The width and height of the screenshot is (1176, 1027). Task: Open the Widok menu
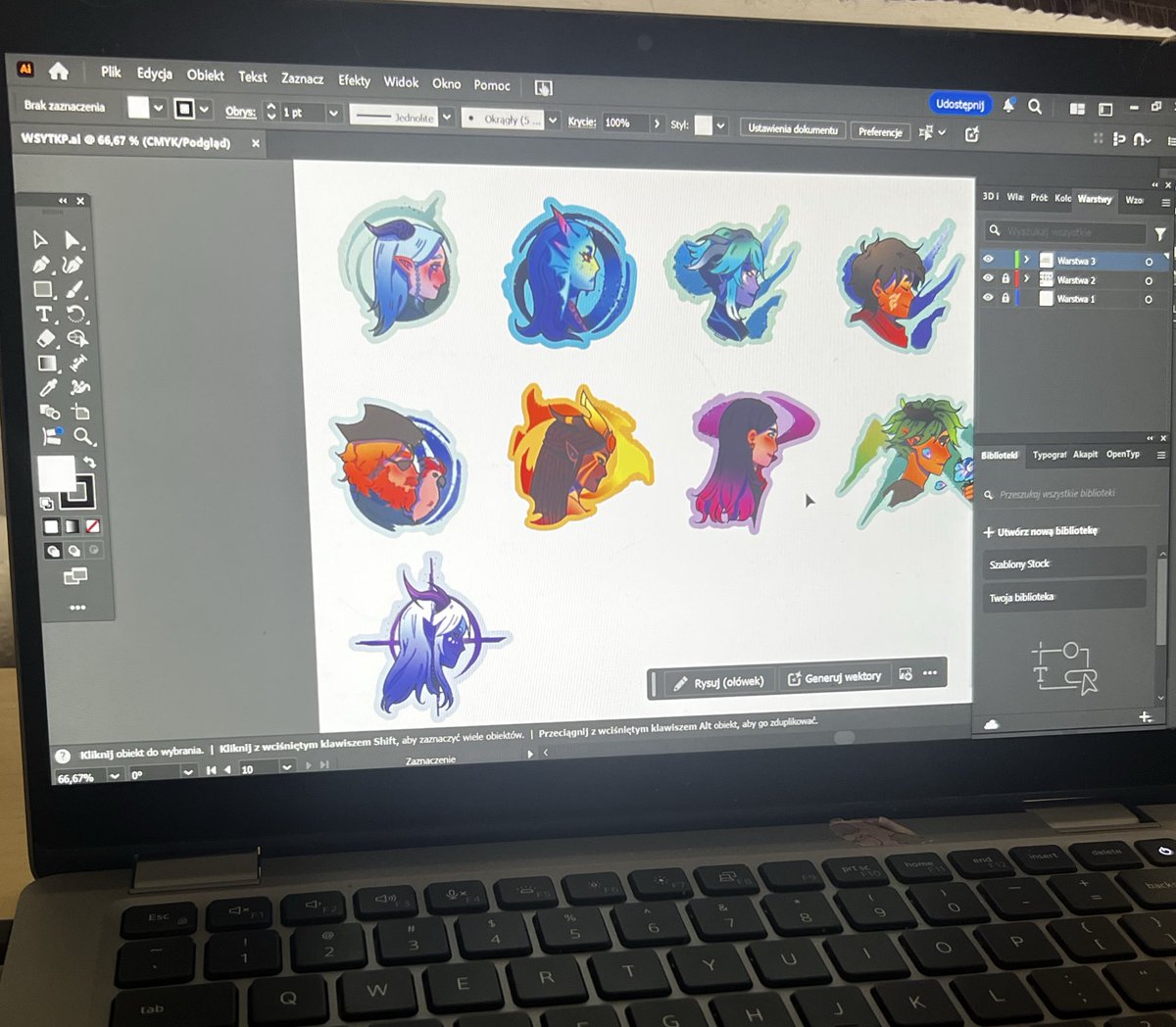pyautogui.click(x=401, y=82)
